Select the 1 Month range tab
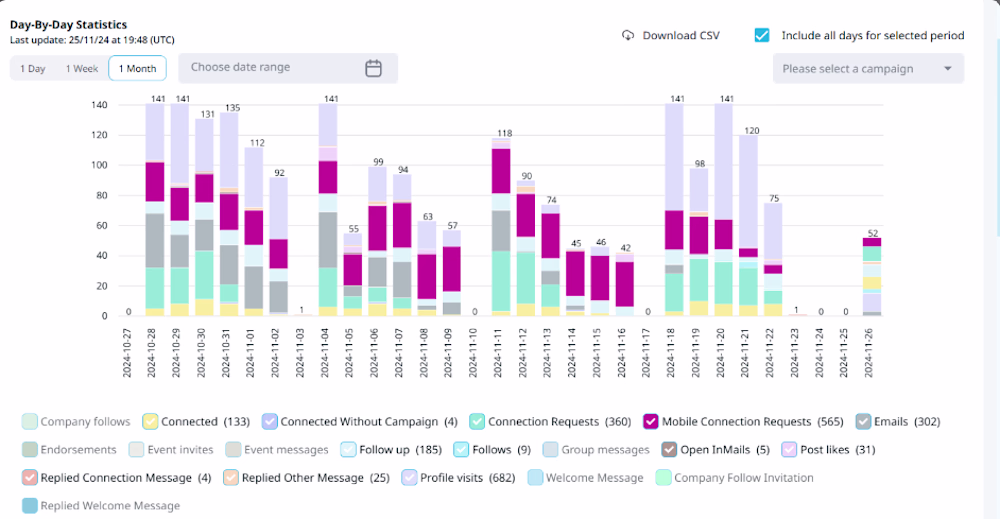The width and height of the screenshot is (1000, 519). [x=137, y=68]
